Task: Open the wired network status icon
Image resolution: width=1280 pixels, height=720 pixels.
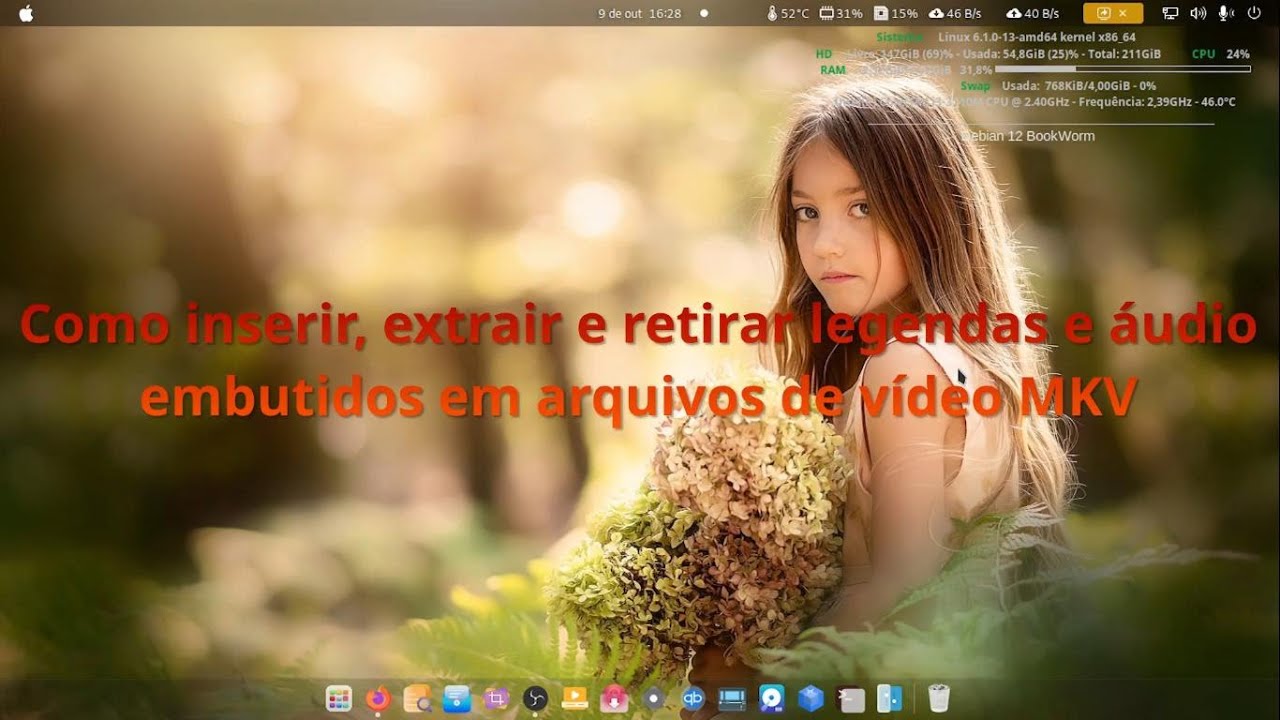Action: [x=1170, y=13]
